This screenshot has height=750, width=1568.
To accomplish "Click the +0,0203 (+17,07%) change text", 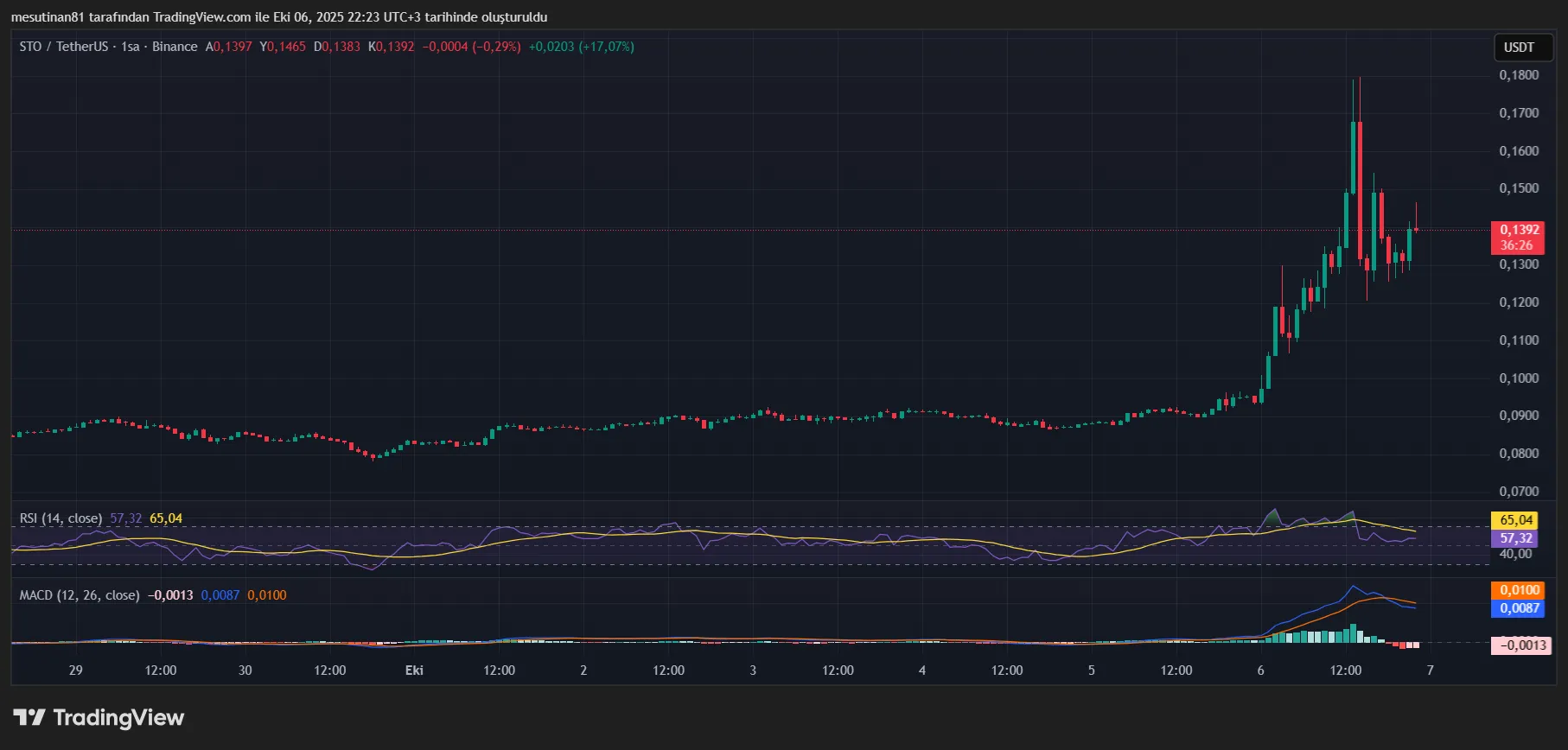I will click(x=581, y=47).
